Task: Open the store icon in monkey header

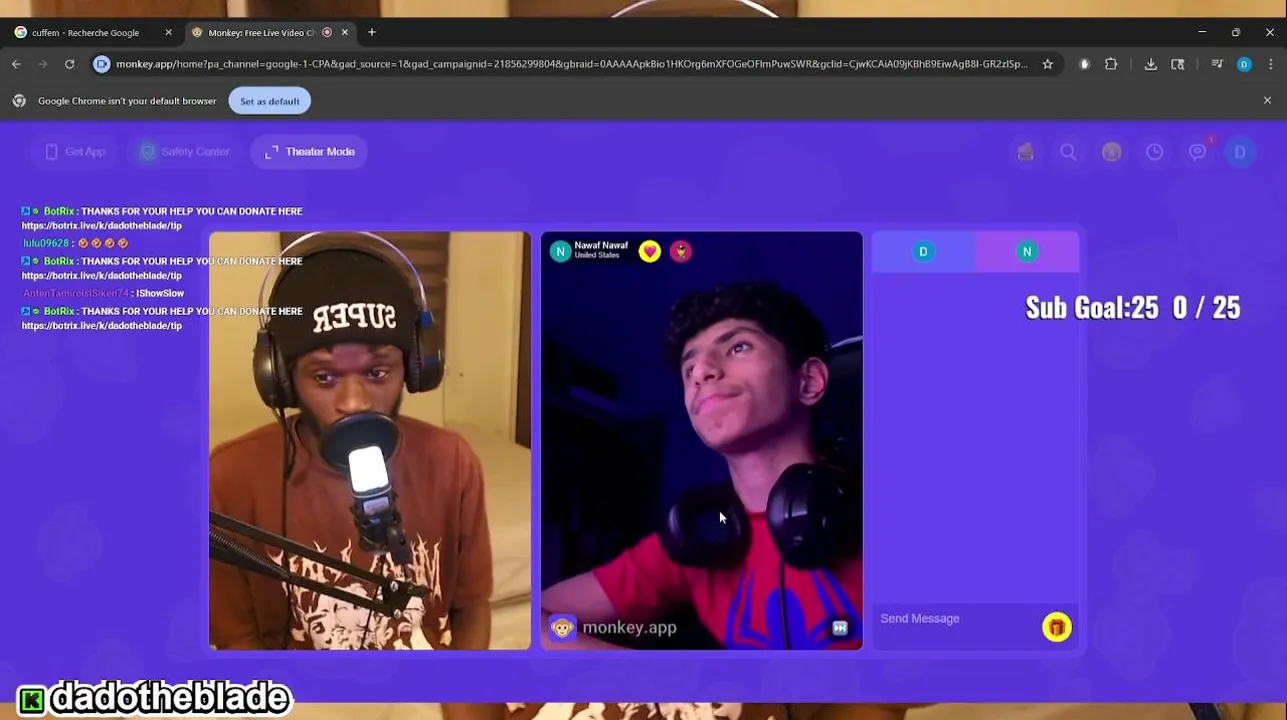Action: [x=1025, y=152]
